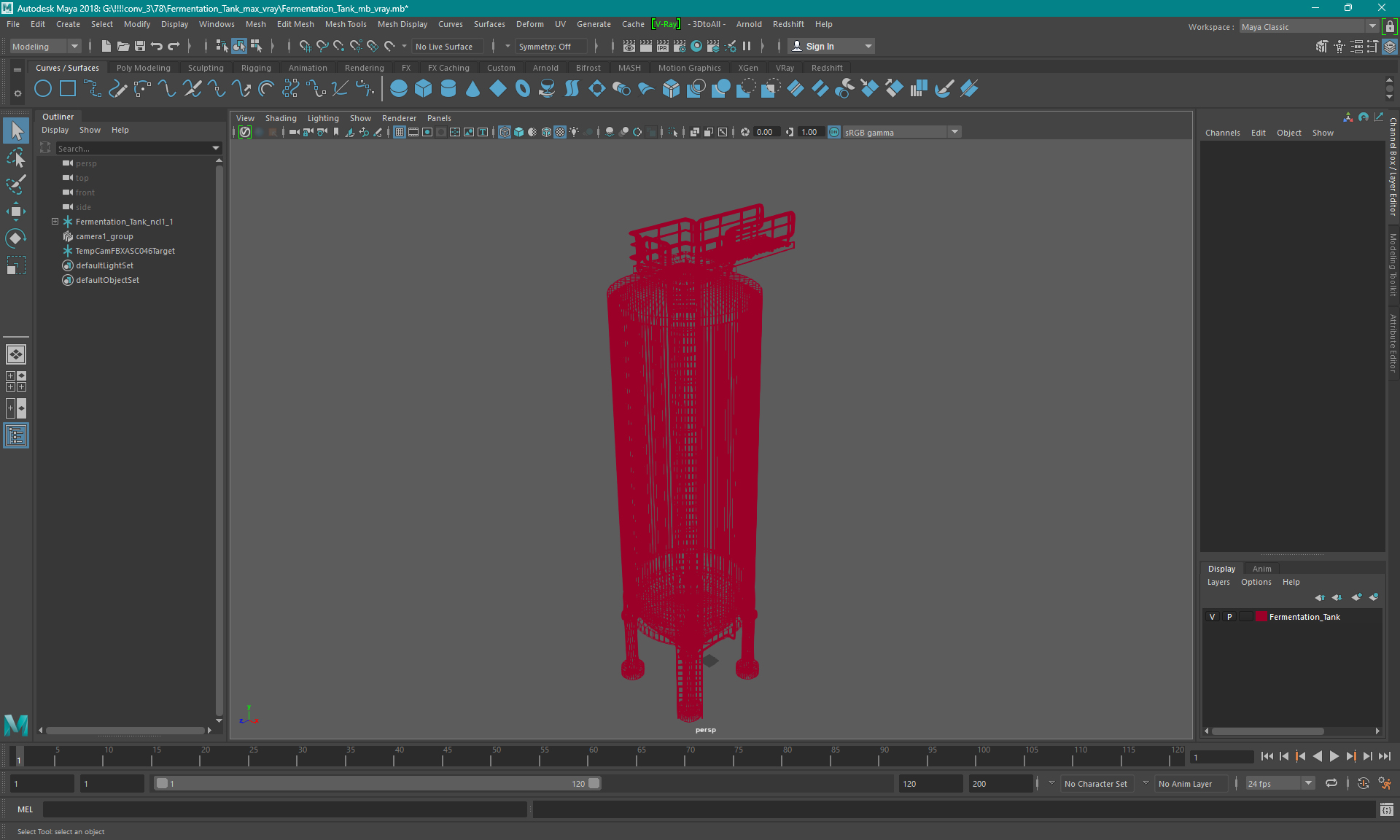Activate the Paint Selection tool
Screen dimensions: 1400x840
tap(16, 184)
